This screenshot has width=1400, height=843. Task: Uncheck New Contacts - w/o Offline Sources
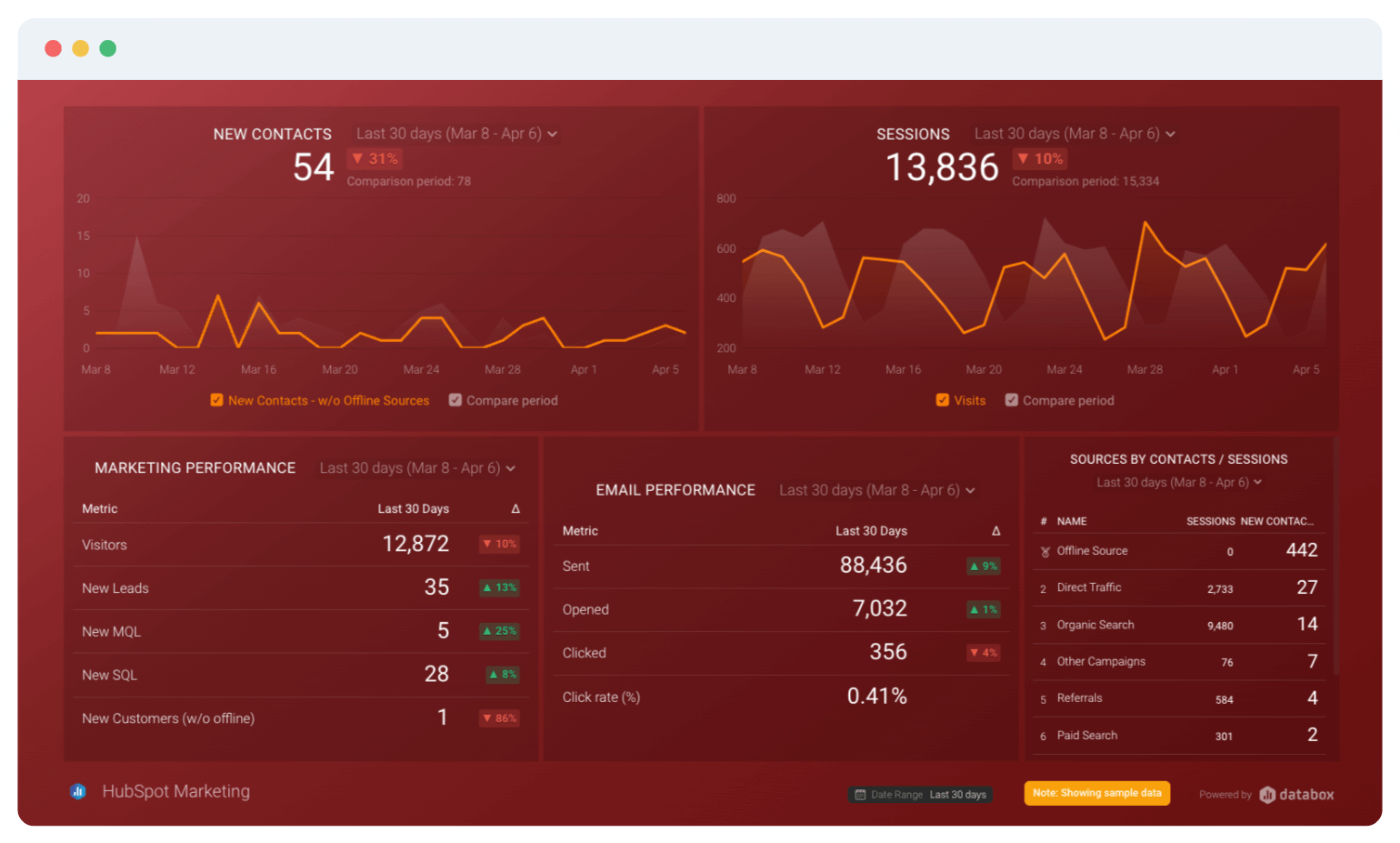click(x=216, y=400)
